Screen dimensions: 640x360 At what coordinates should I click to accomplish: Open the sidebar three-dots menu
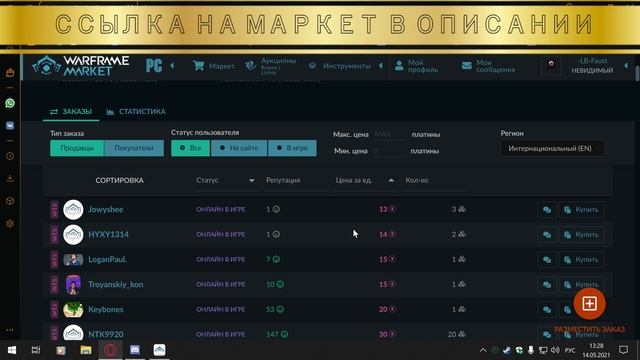10,329
